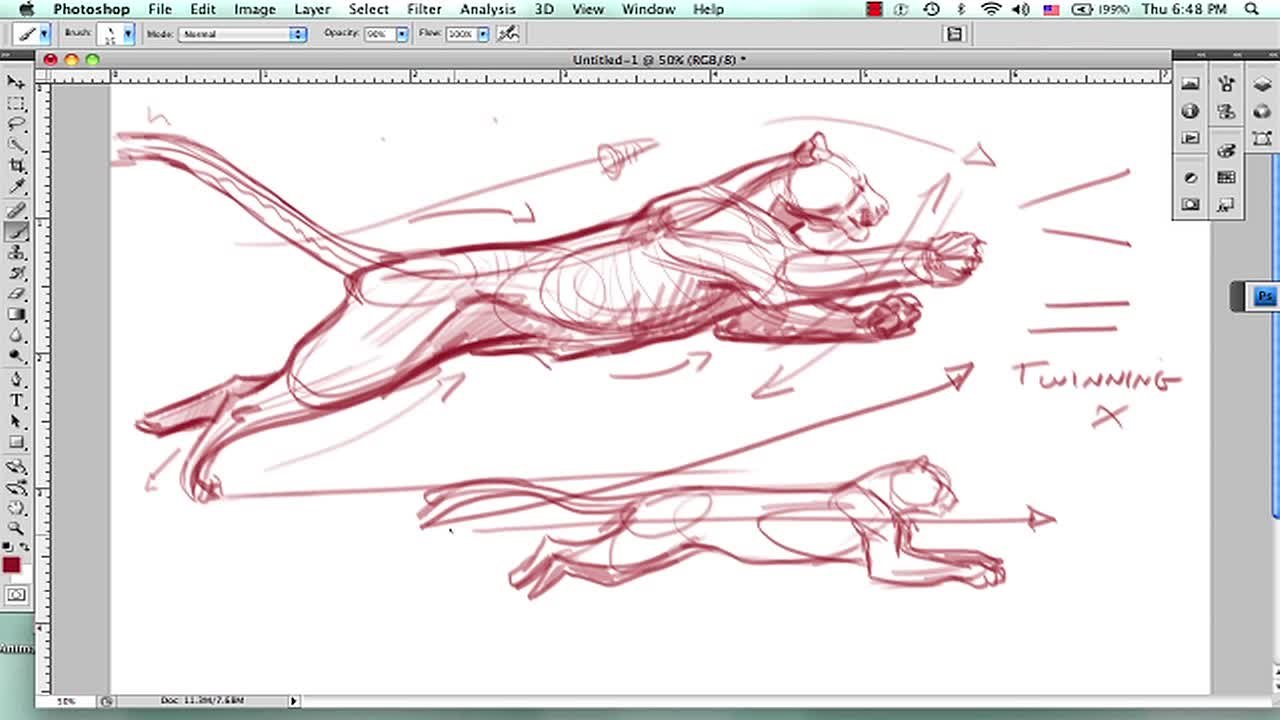Click the Spotlight search in menu bar

(x=1252, y=9)
